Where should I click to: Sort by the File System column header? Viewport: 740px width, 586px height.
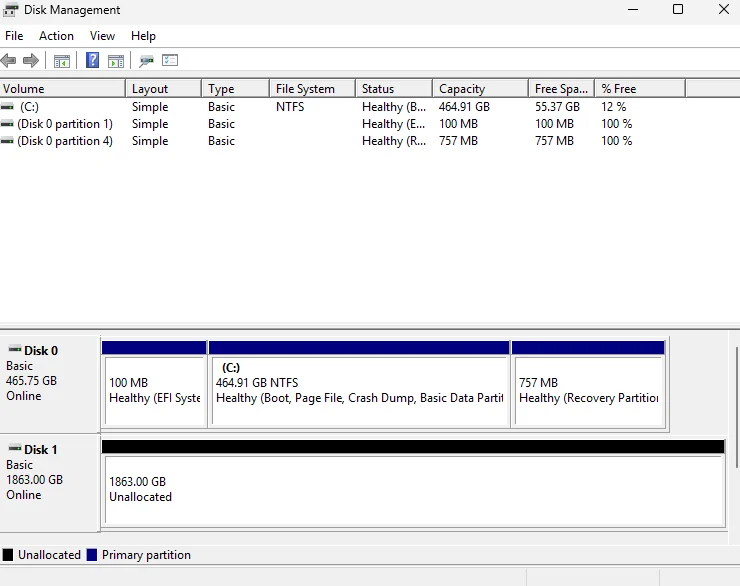(x=312, y=89)
